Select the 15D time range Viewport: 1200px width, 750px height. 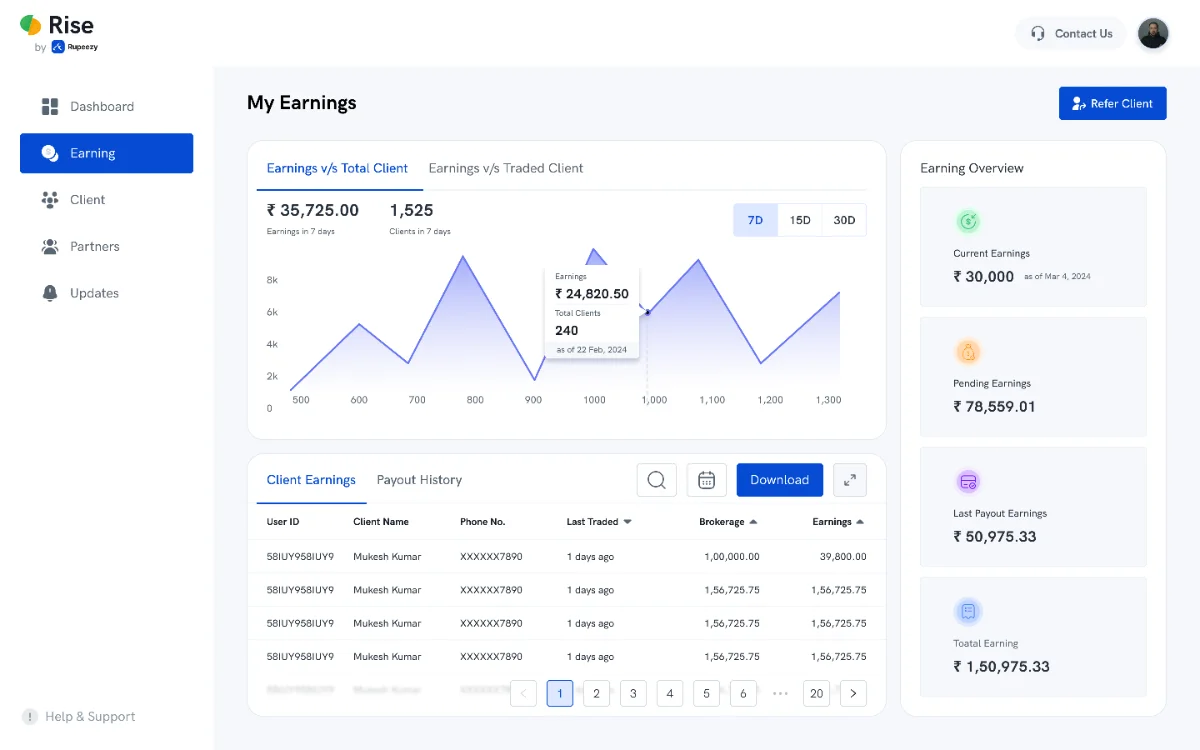(x=800, y=220)
